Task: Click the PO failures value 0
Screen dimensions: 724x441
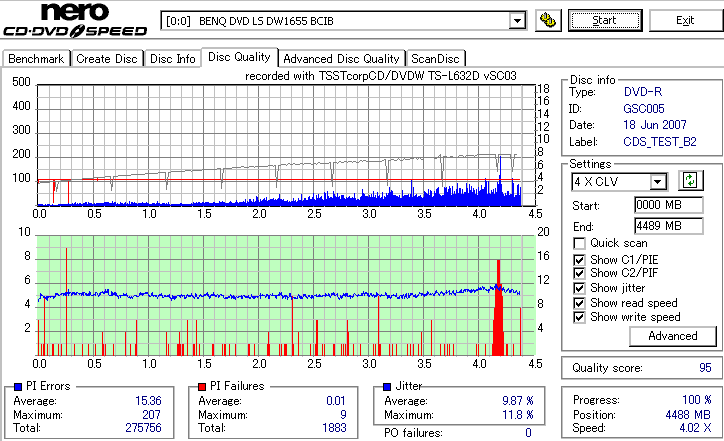Action: coord(528,433)
